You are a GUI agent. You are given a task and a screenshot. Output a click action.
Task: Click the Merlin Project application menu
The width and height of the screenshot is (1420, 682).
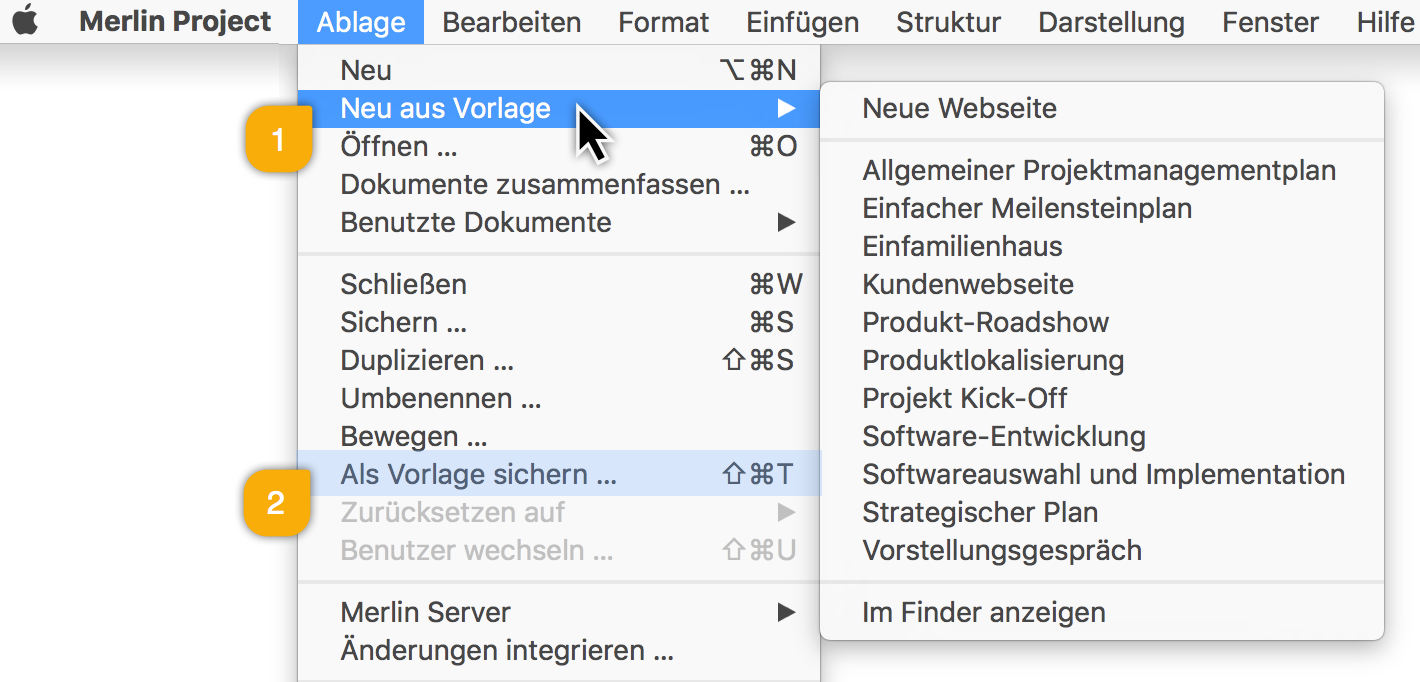tap(175, 22)
